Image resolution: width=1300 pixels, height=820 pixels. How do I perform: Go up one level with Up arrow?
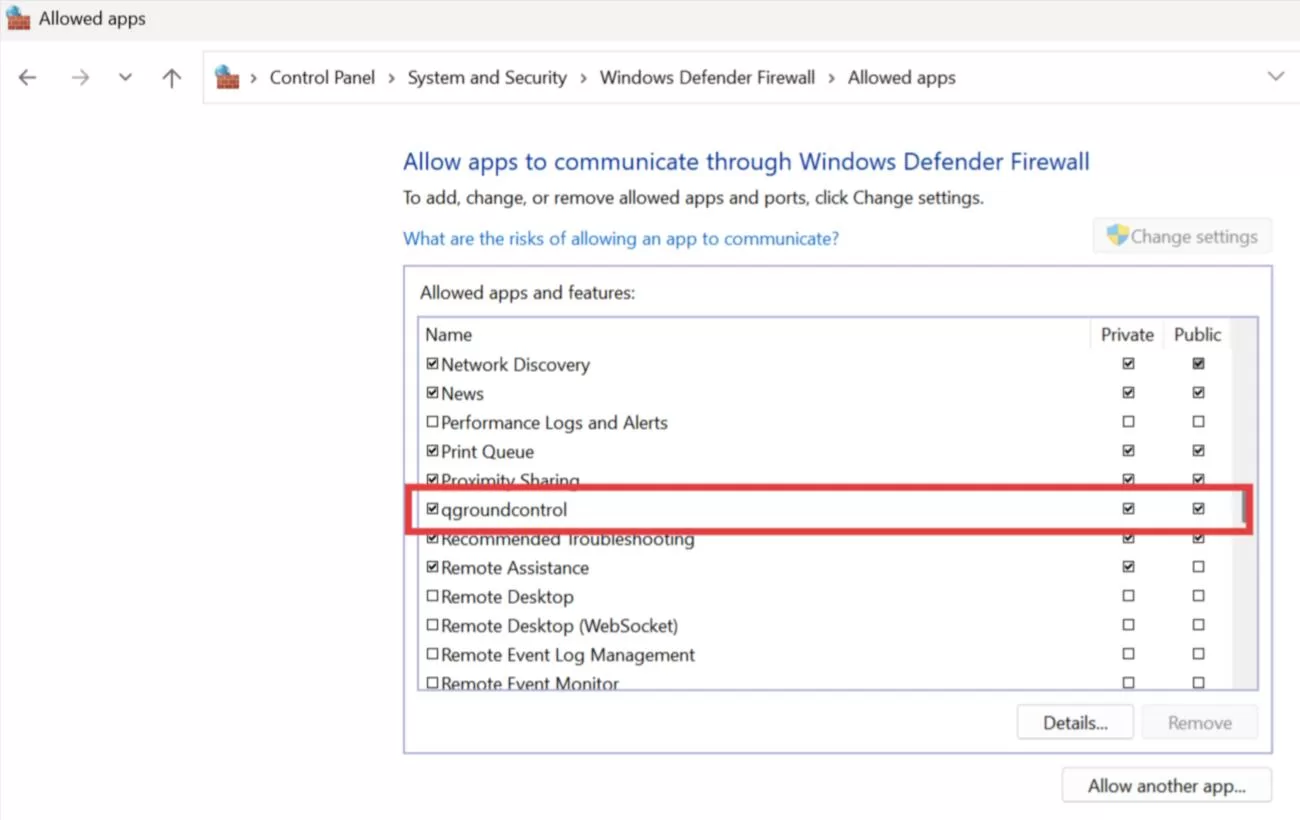click(x=172, y=77)
